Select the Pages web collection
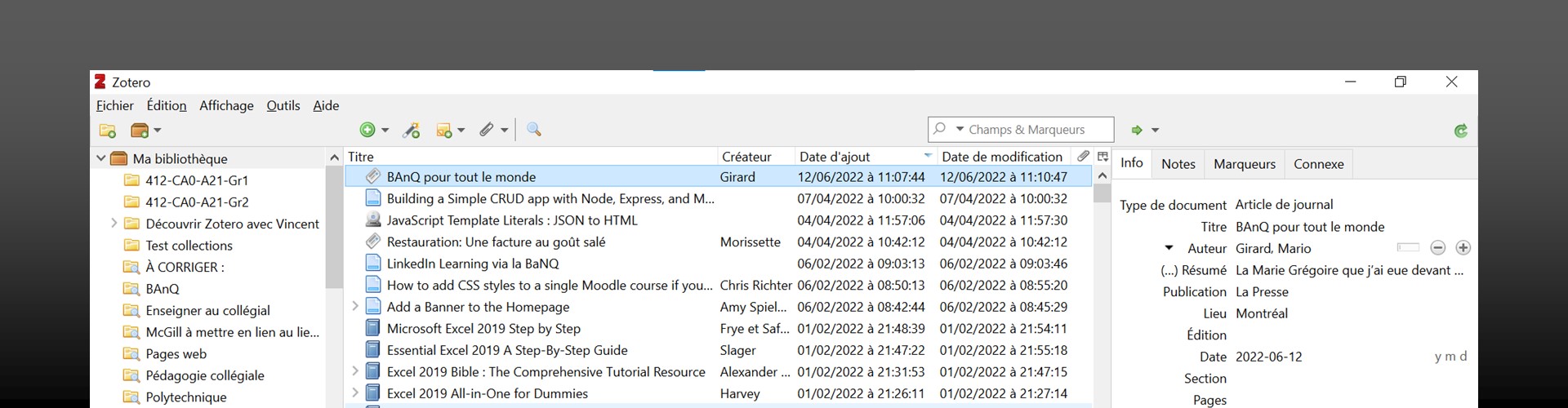Image resolution: width=1568 pixels, height=408 pixels. pos(176,353)
